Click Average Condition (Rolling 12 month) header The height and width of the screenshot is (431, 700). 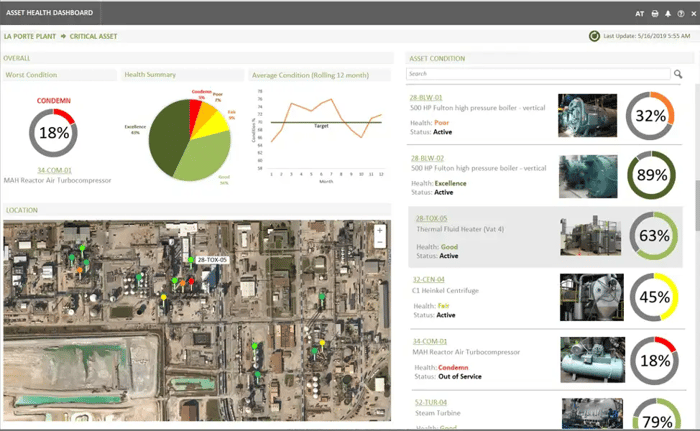pyautogui.click(x=319, y=75)
